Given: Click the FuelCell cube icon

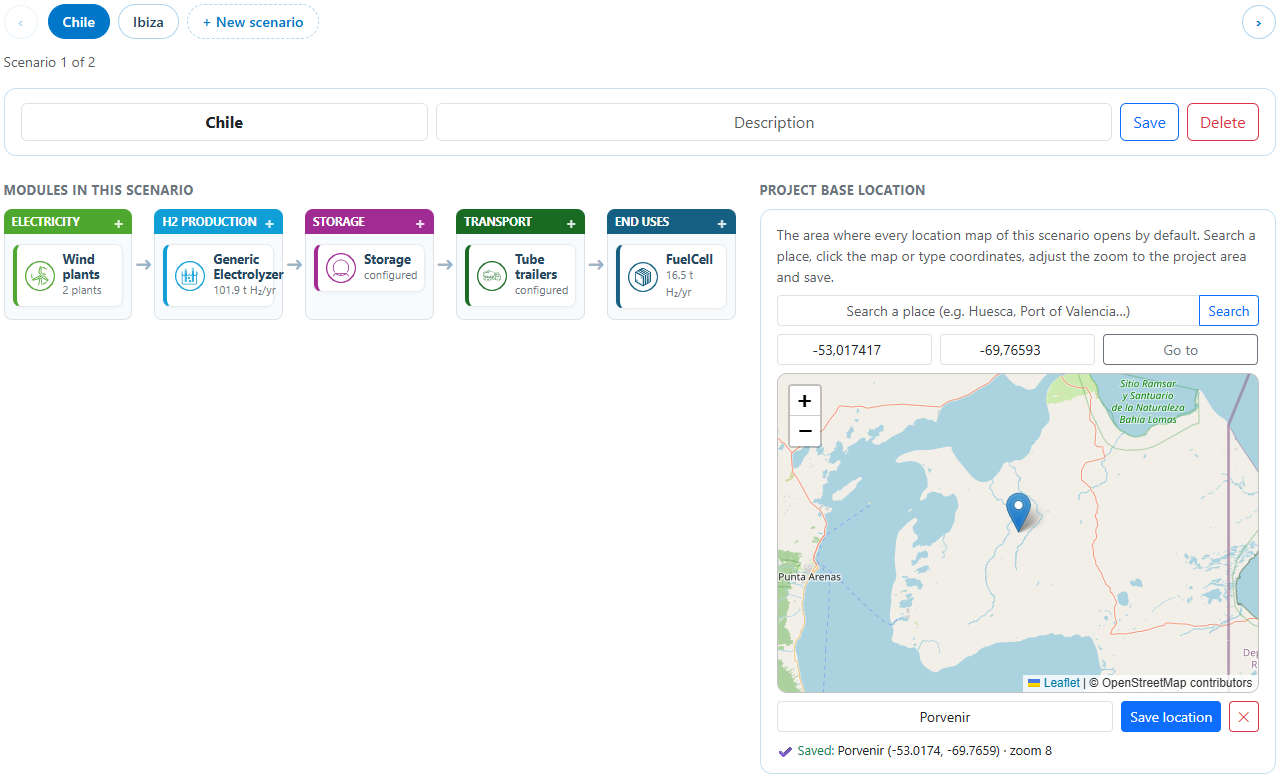Looking at the screenshot, I should coord(643,275).
